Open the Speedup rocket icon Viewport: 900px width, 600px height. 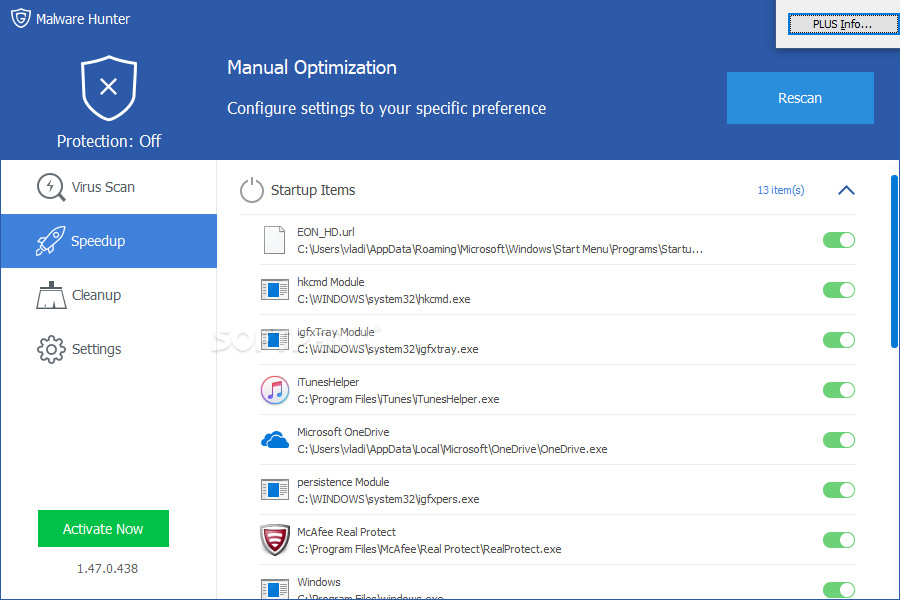[50, 240]
